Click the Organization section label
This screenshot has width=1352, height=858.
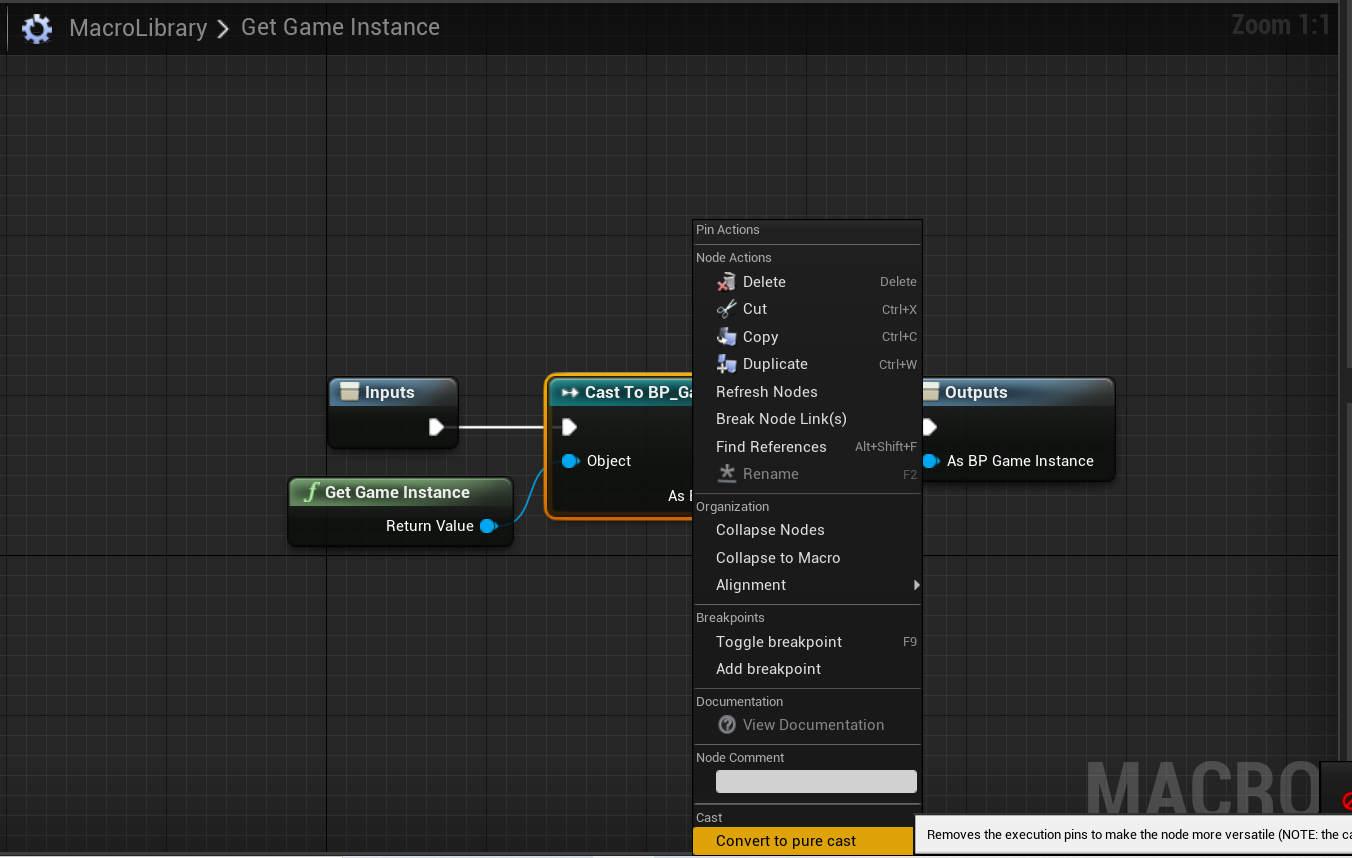click(x=733, y=507)
